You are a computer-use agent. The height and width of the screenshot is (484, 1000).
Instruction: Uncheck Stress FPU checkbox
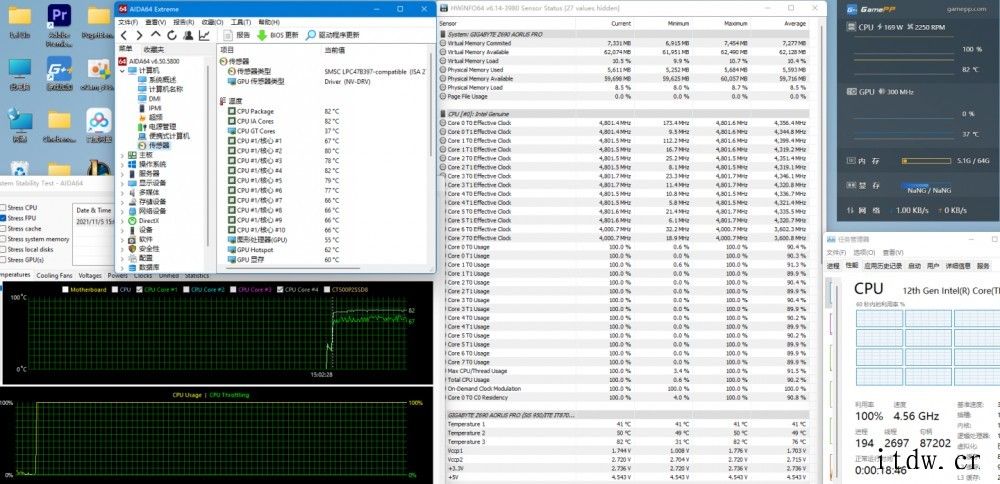pyautogui.click(x=3, y=218)
